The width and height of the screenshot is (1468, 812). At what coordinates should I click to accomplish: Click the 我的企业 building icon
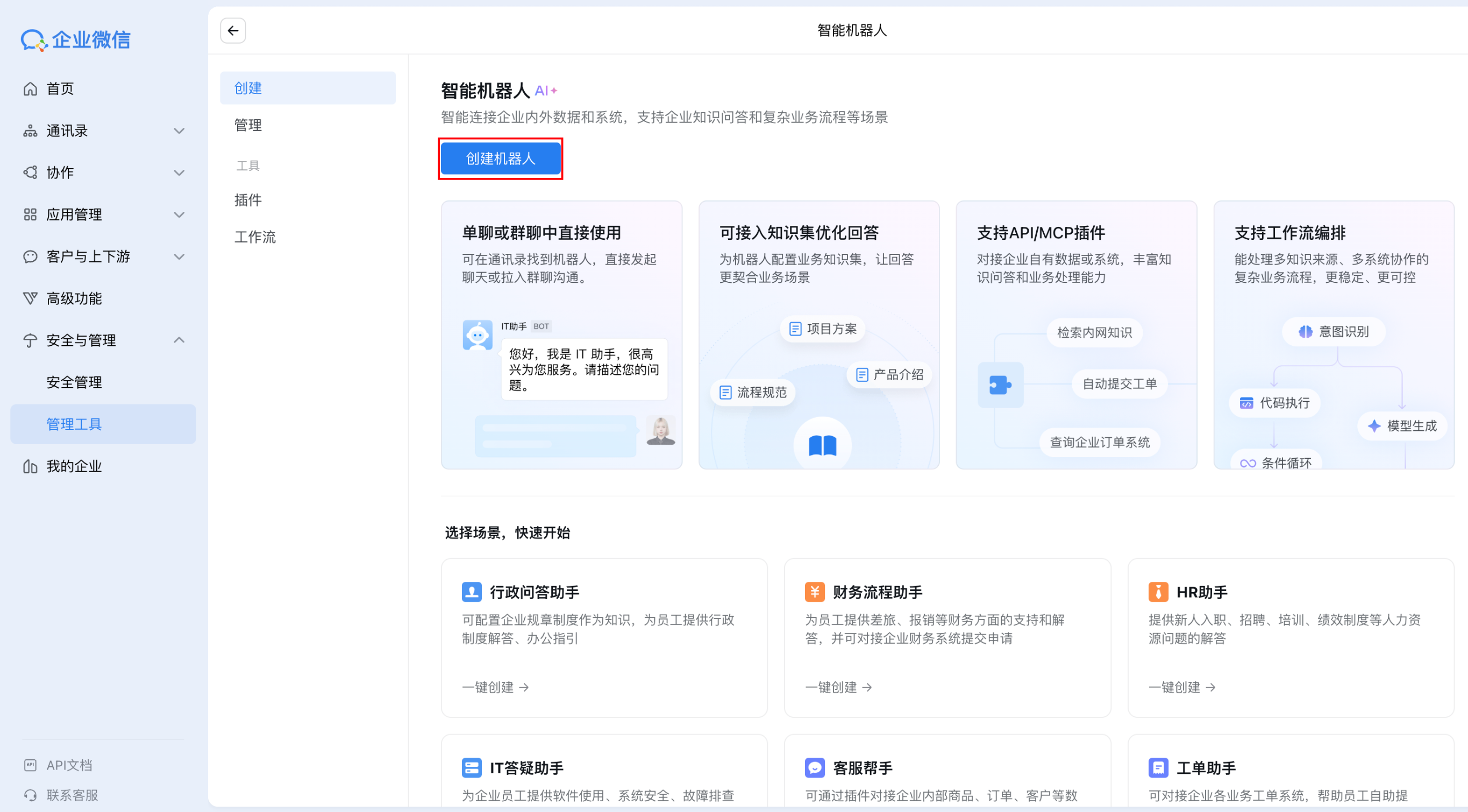coord(30,467)
